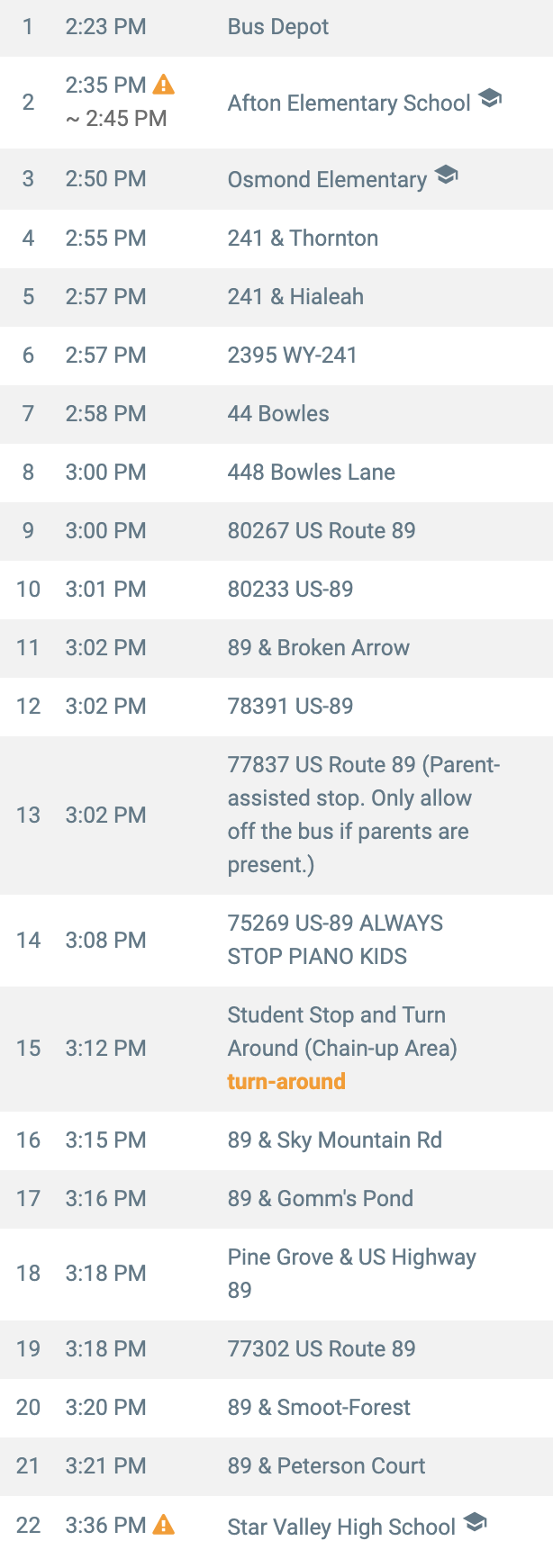Open the parent-assisted stop 77837 US Route 89

[363, 815]
